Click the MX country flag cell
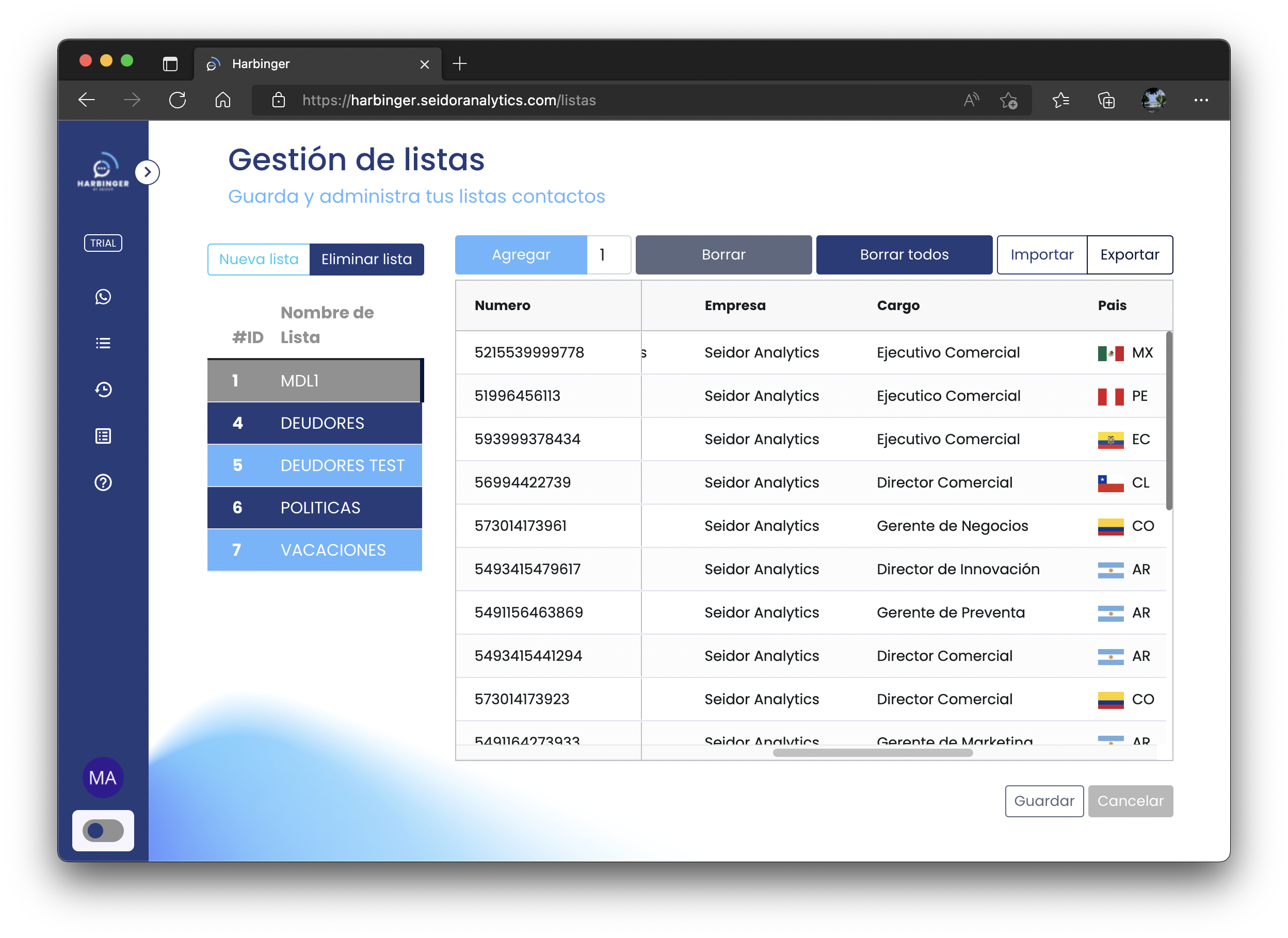The width and height of the screenshot is (1288, 938). pyautogui.click(x=1124, y=352)
